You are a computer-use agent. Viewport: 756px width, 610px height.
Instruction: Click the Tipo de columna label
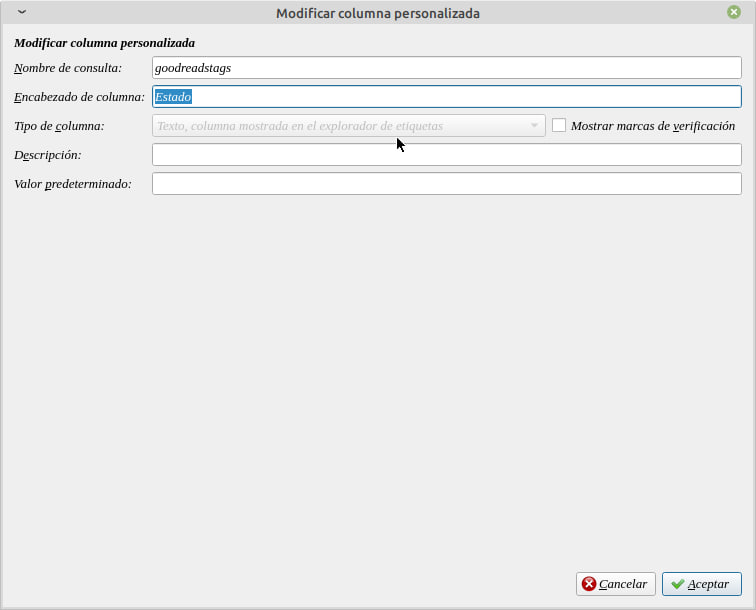click(x=59, y=126)
